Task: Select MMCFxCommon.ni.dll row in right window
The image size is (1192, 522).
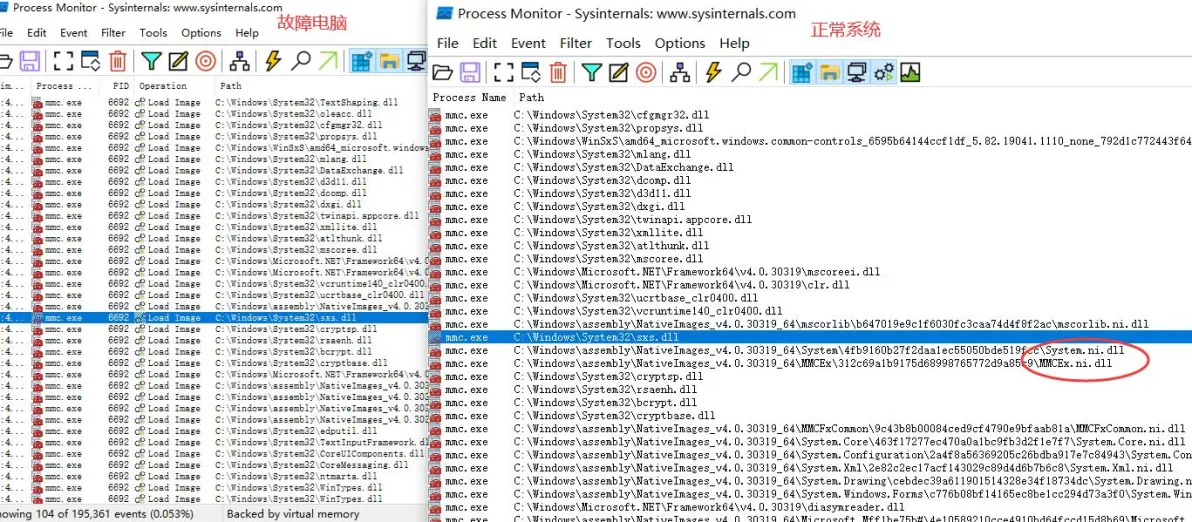Action: pyautogui.click(x=810, y=428)
